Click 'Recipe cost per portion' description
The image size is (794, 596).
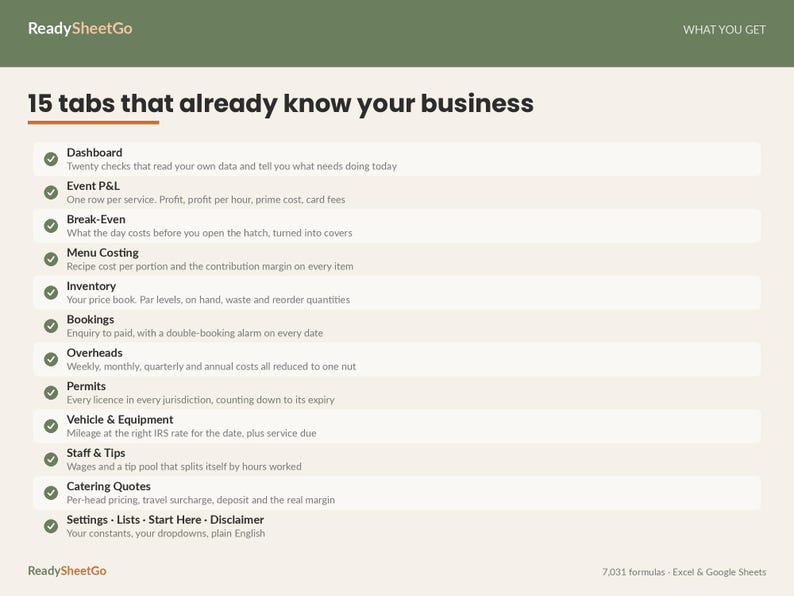(210, 266)
